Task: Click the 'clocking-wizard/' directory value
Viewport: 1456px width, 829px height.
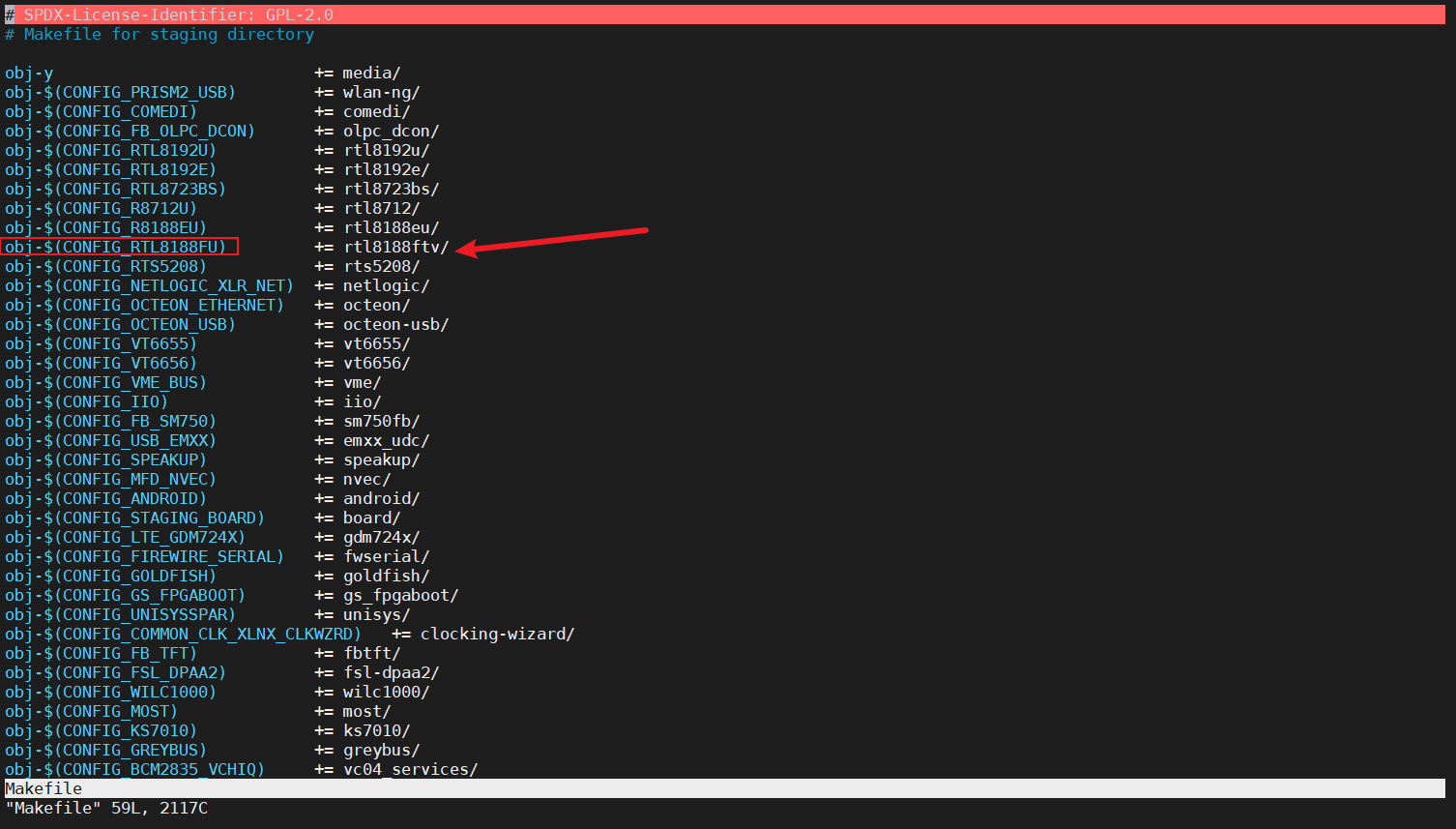Action: 497,634
